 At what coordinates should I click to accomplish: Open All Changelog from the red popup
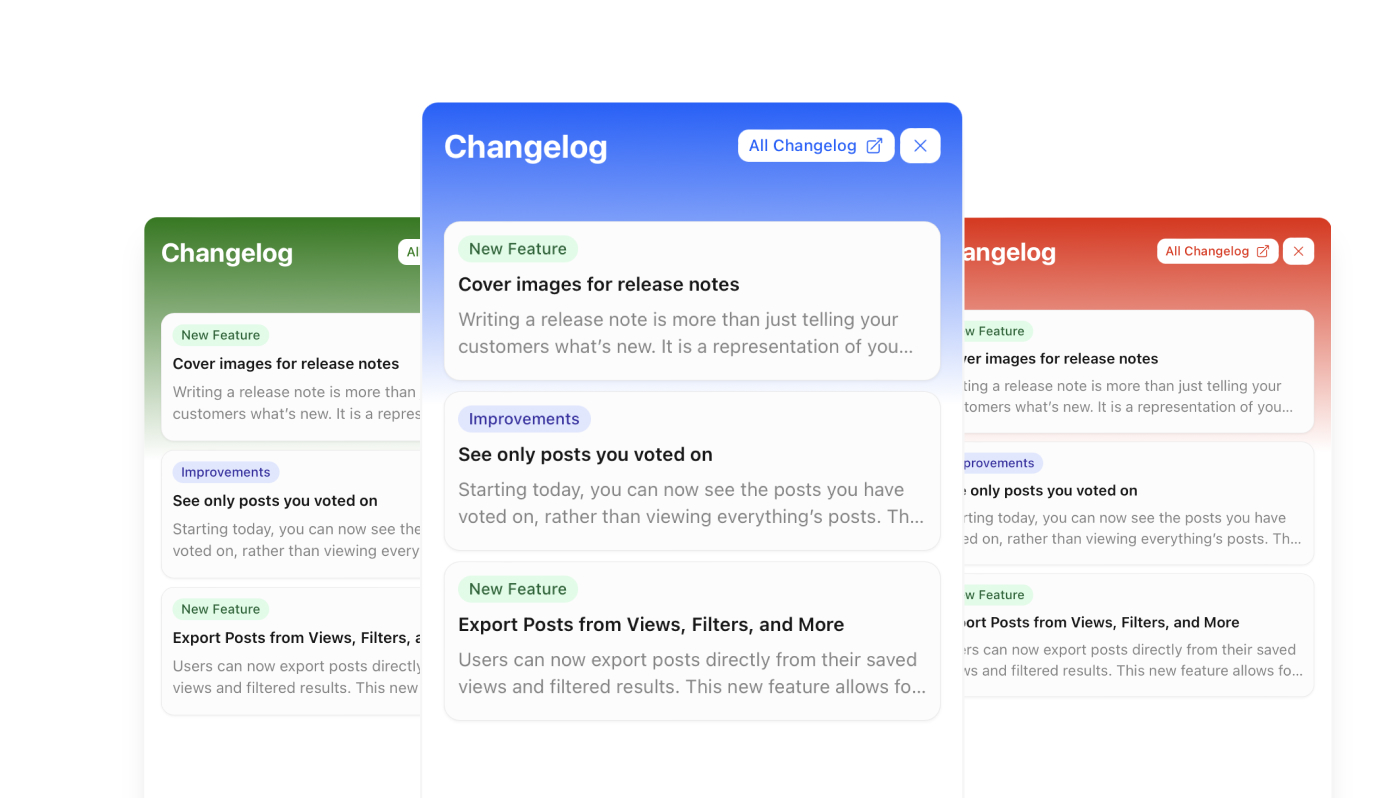tap(1217, 250)
